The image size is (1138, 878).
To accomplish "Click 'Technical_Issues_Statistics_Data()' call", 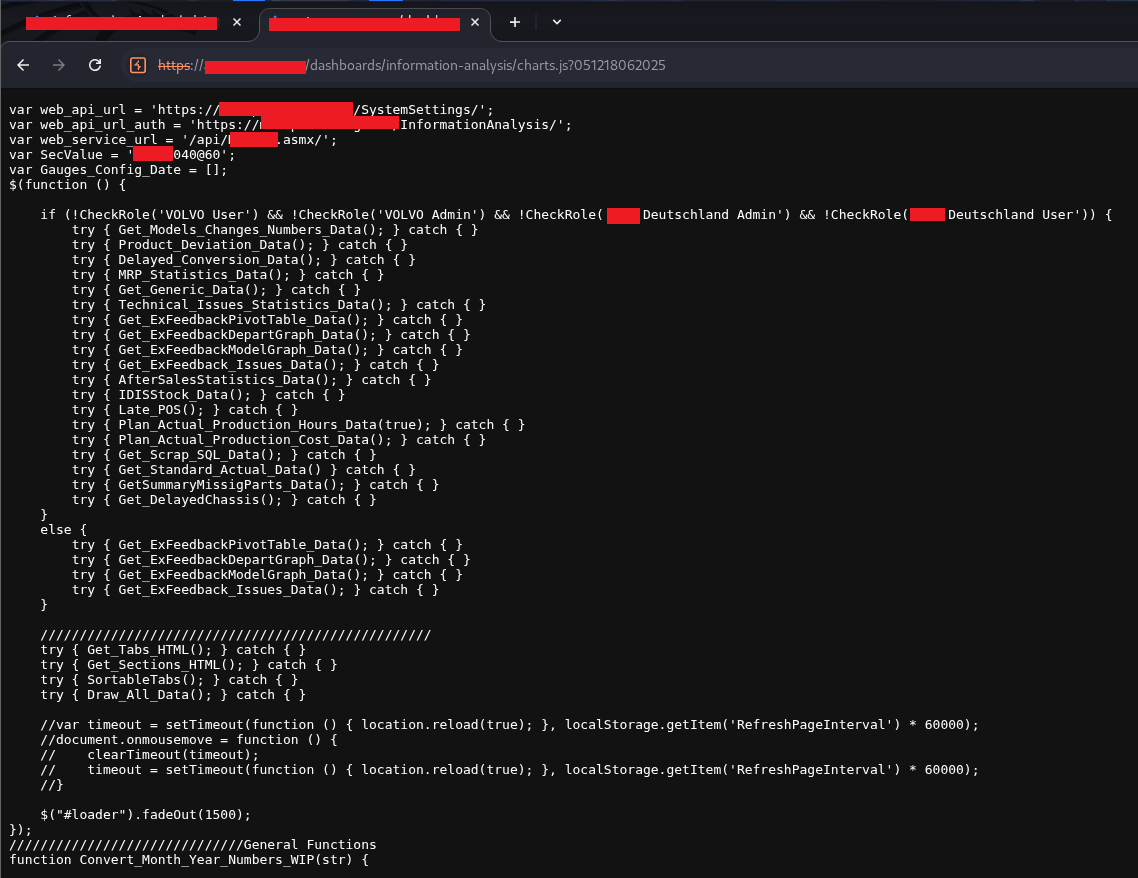I will pos(255,305).
